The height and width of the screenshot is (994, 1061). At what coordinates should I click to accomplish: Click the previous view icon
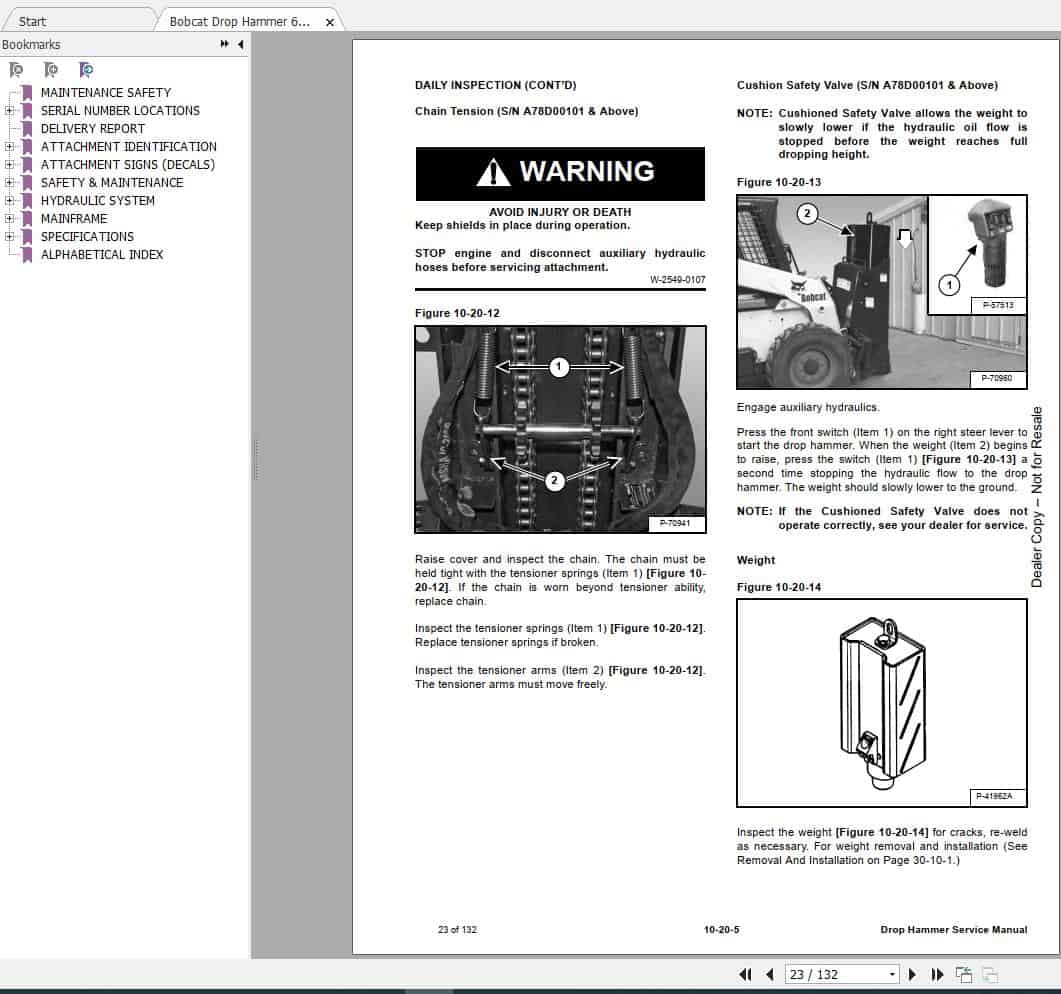963,973
